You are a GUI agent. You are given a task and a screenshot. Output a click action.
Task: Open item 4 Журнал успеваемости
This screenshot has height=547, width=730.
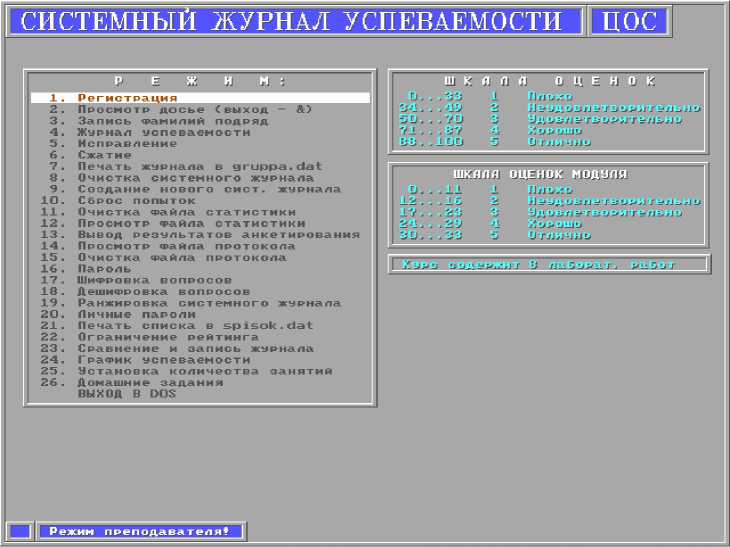[x=150, y=132]
